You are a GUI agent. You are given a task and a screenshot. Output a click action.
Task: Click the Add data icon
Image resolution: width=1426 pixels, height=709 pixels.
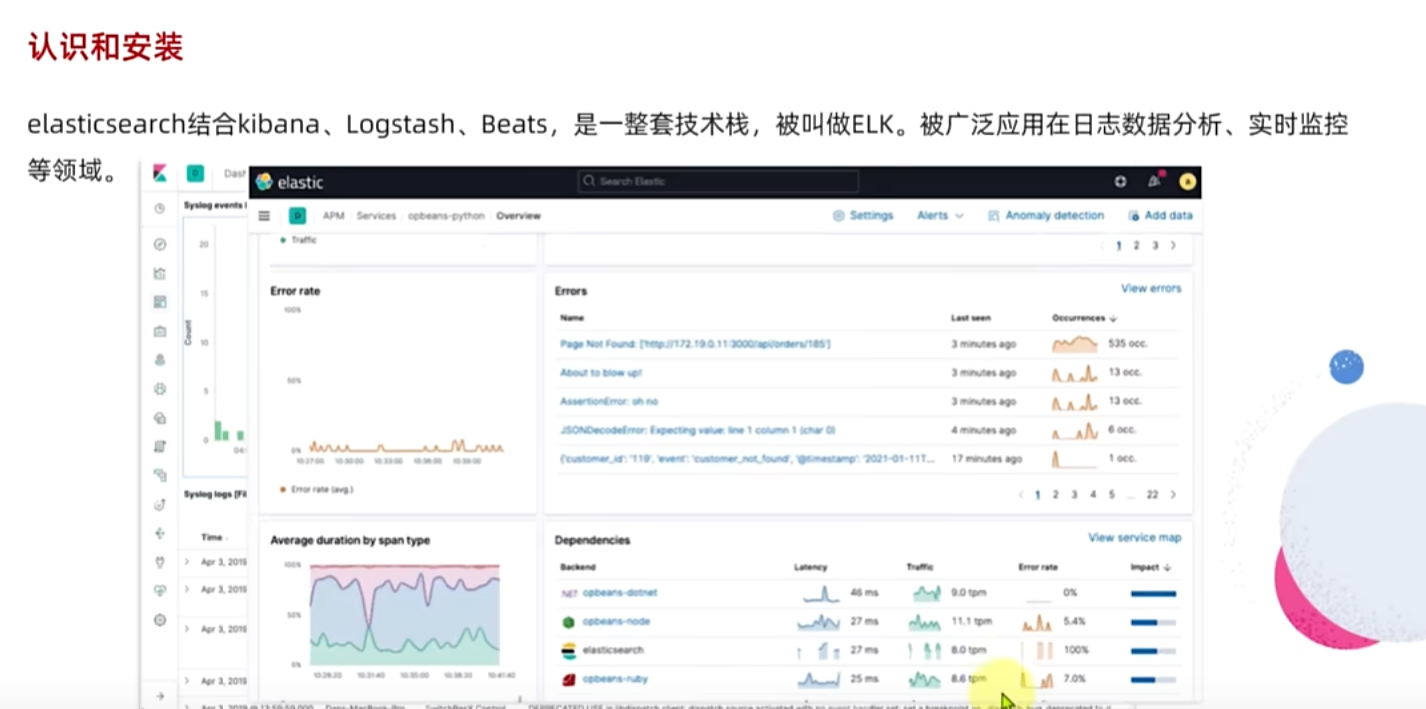click(x=1133, y=216)
